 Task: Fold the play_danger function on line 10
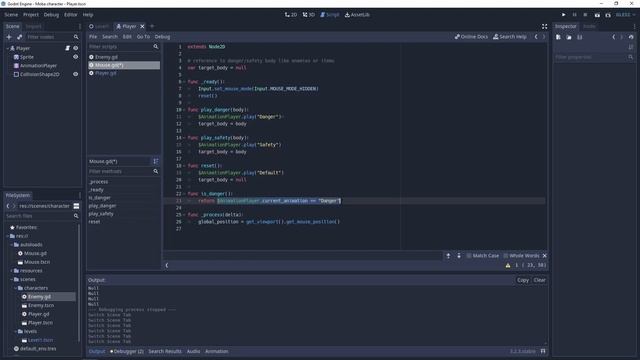[184, 110]
